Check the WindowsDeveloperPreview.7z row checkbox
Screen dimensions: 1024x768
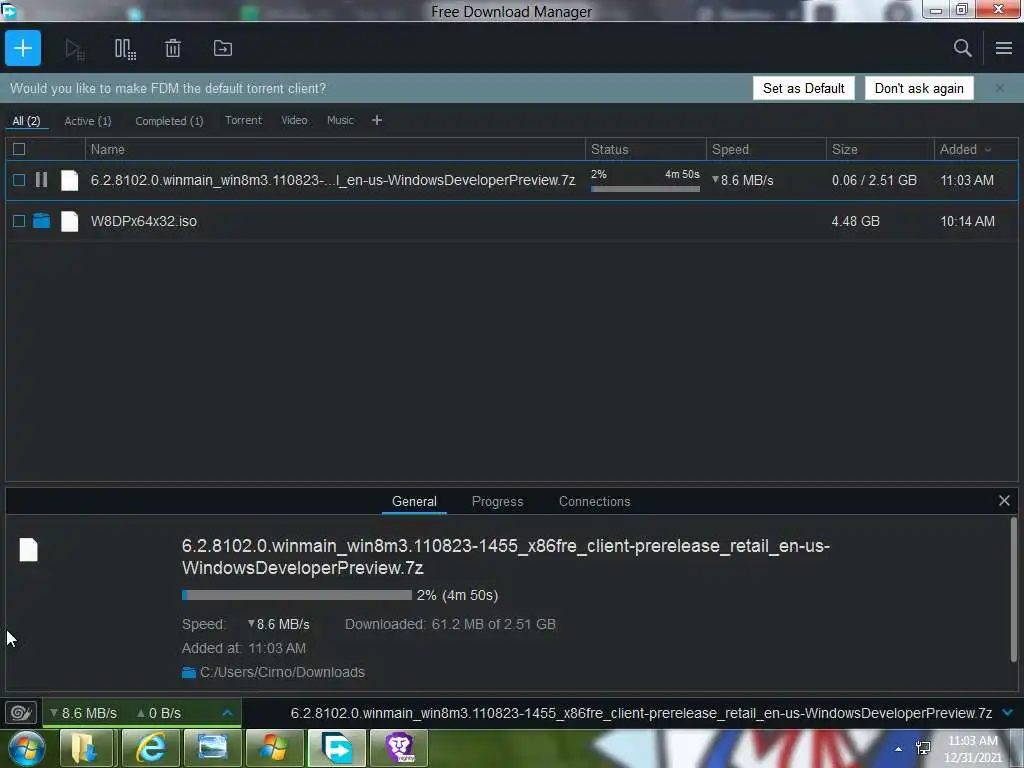(x=19, y=180)
